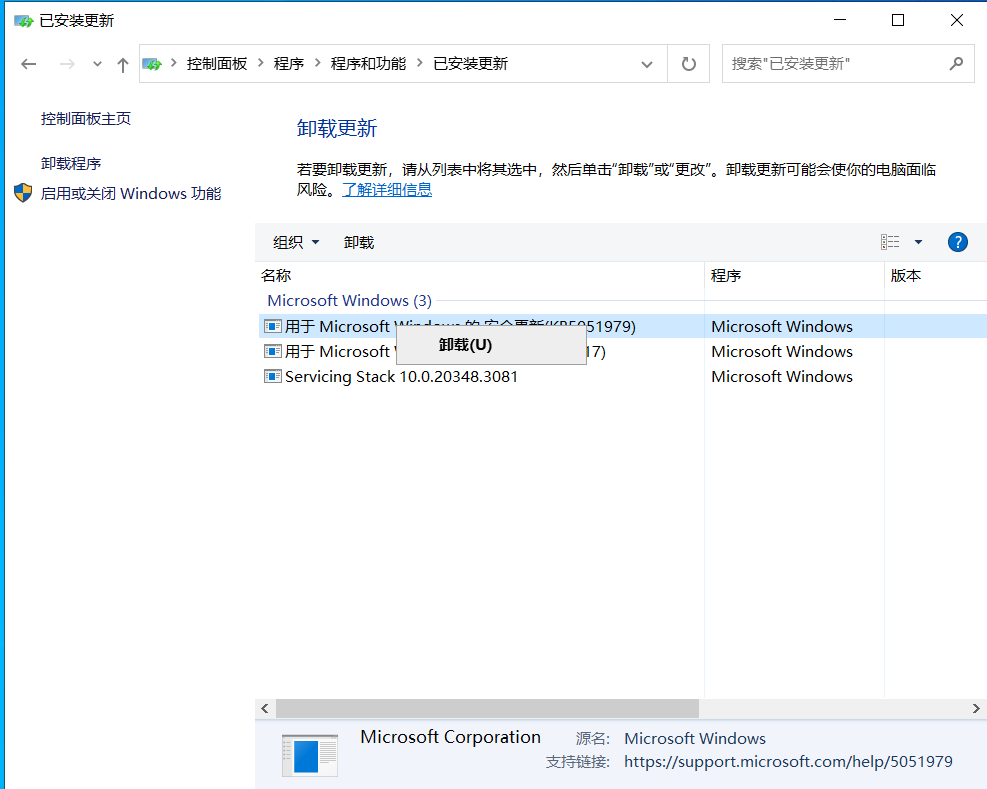The width and height of the screenshot is (987, 789).
Task: Expand chevron after 控制面板 breadcrumb
Action: pyautogui.click(x=260, y=63)
